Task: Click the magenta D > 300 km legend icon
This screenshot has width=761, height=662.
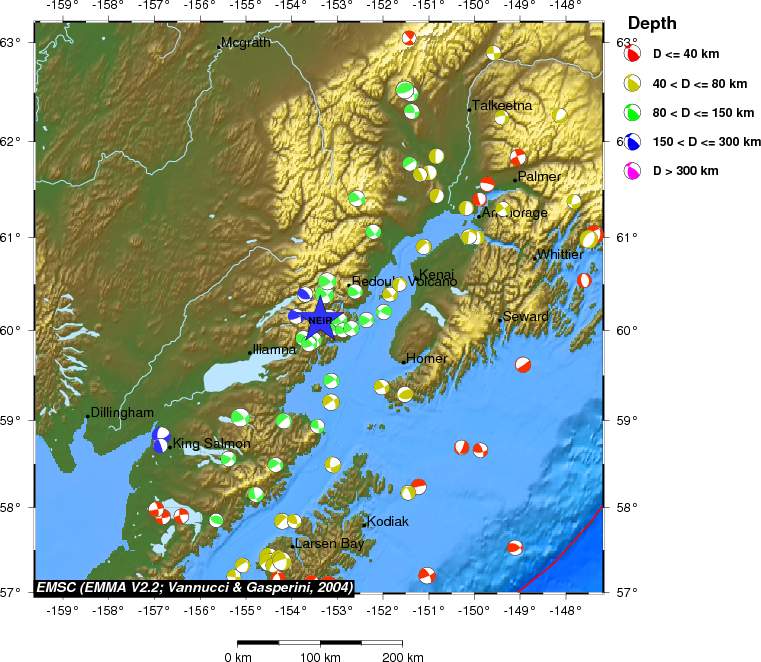Action: (x=632, y=171)
